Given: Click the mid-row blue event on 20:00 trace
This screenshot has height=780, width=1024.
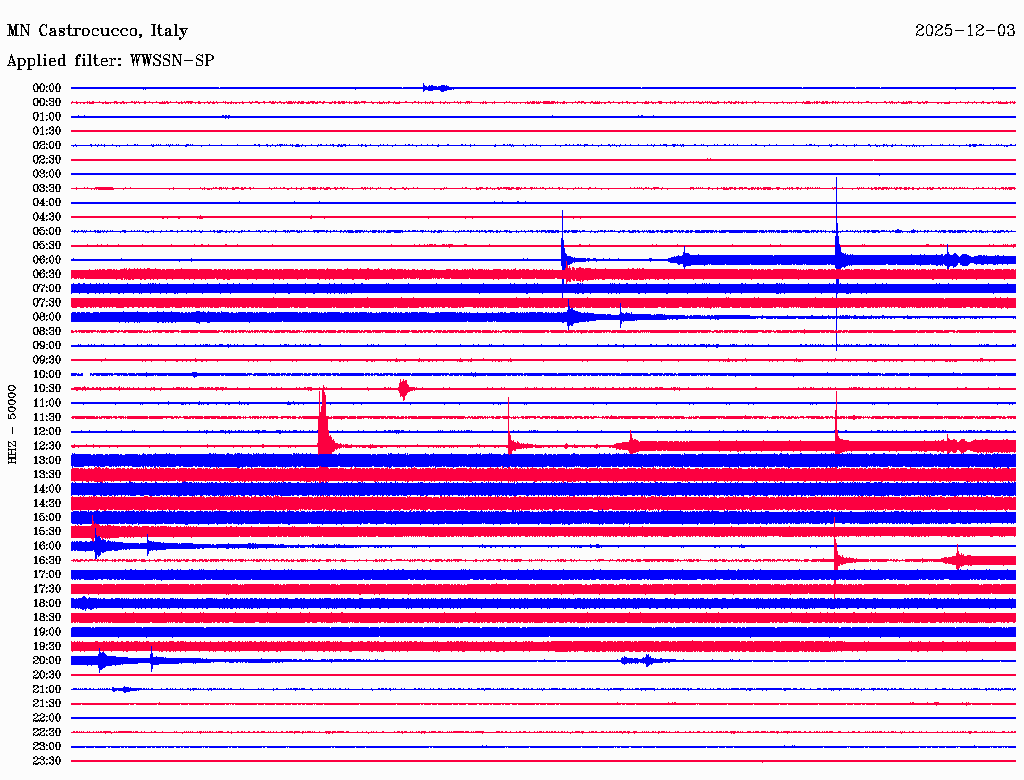Looking at the screenshot, I should click(638, 661).
